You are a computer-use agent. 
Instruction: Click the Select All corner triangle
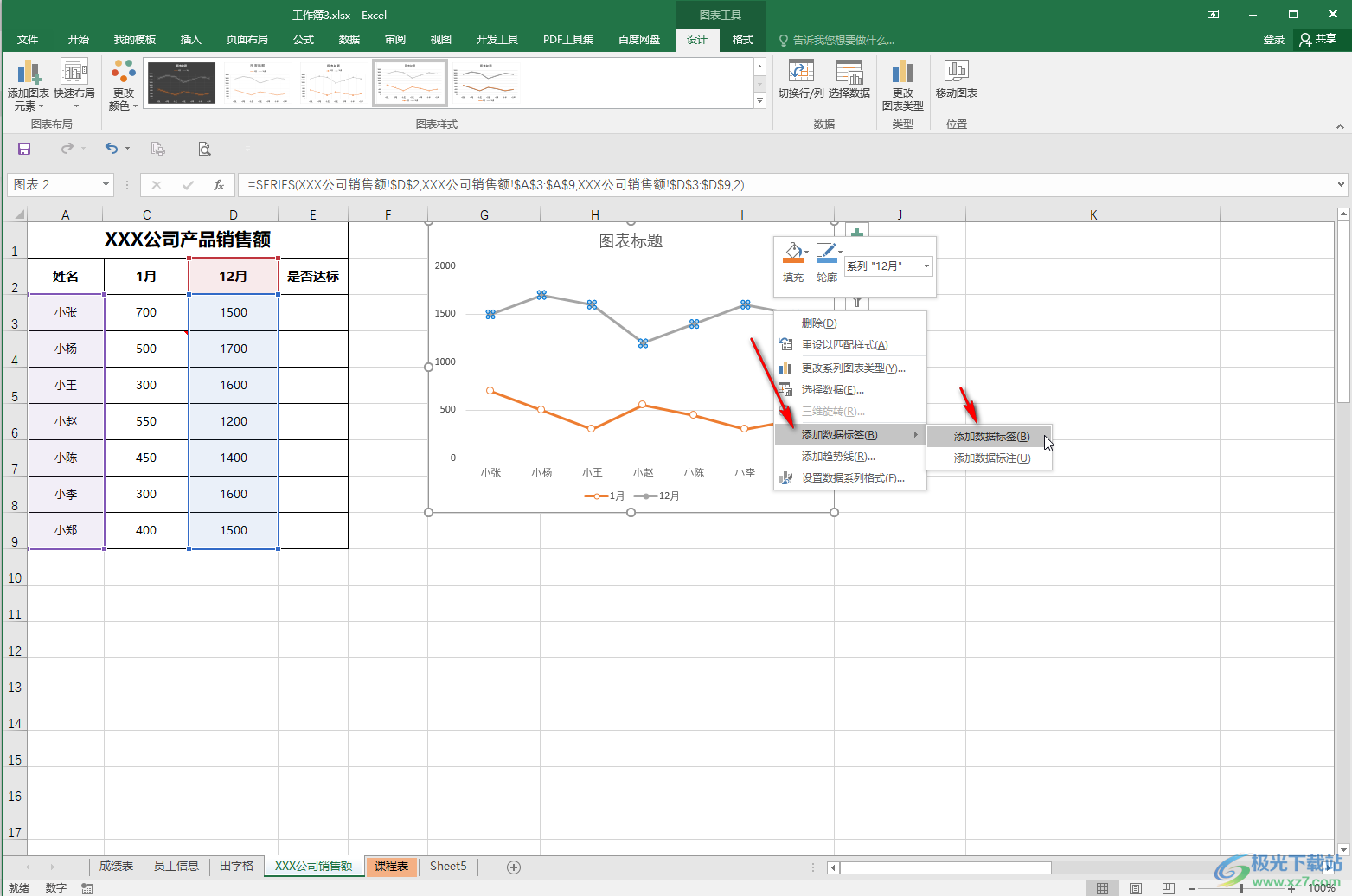click(17, 214)
